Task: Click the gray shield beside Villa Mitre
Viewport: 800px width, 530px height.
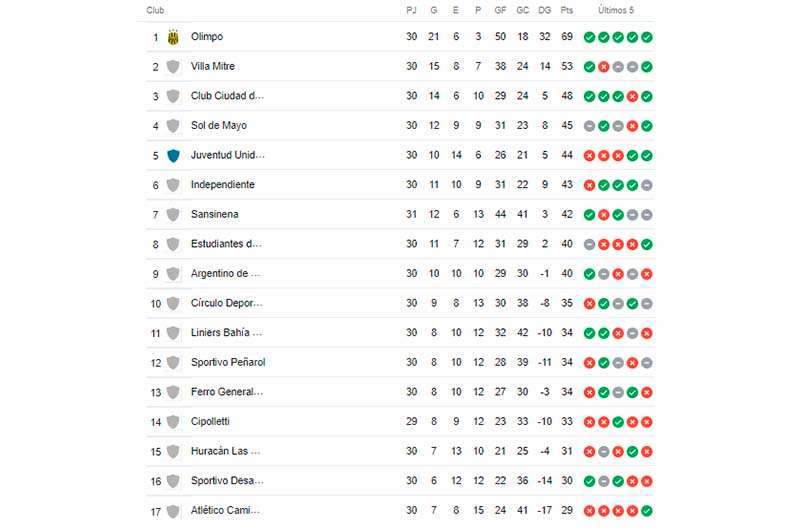Action: (173, 67)
